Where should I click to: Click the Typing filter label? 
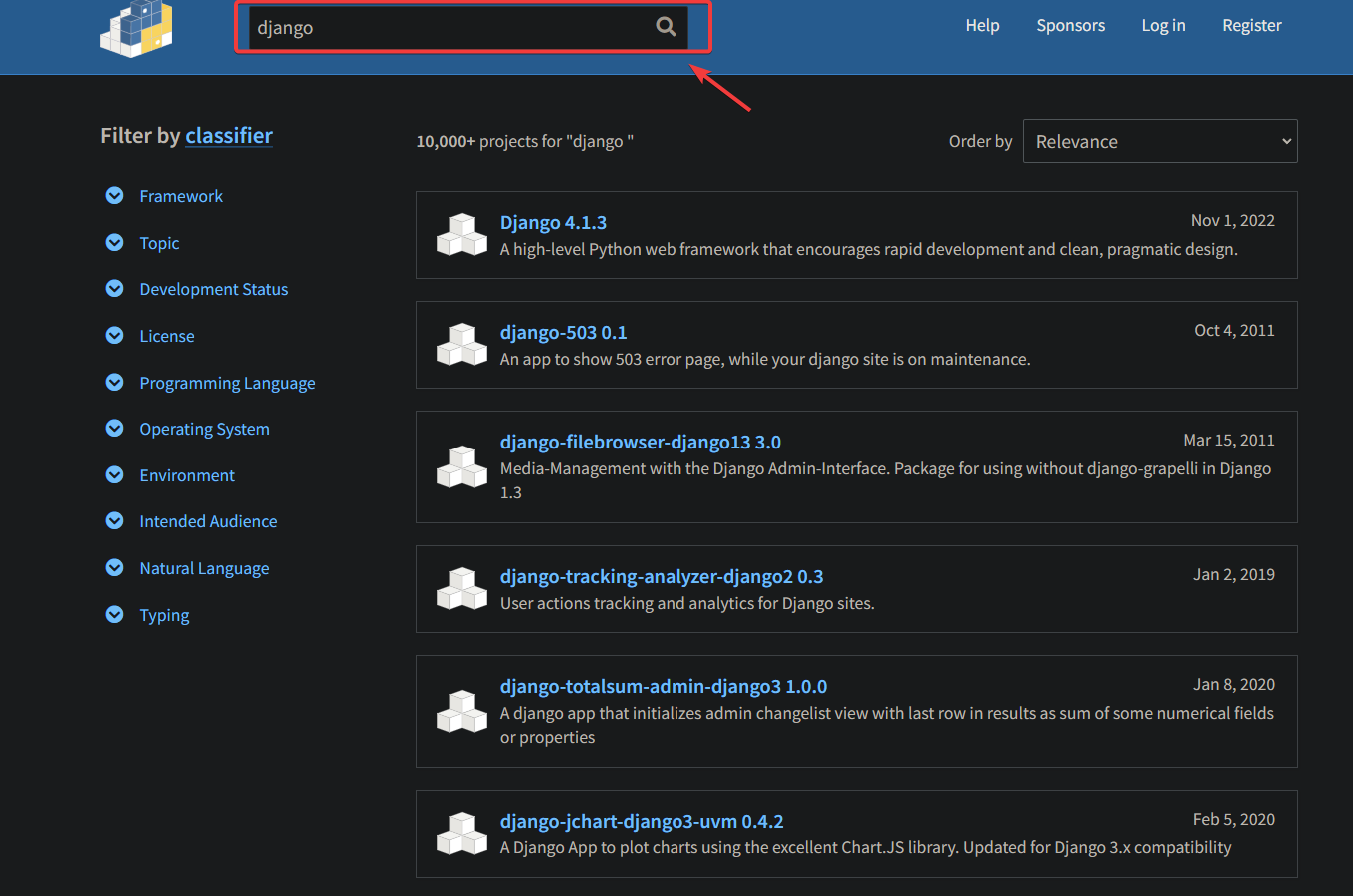click(164, 615)
